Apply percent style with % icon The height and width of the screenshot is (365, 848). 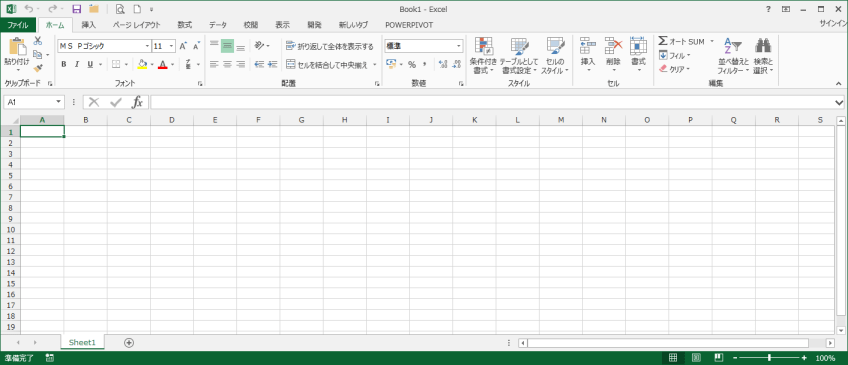coord(412,64)
